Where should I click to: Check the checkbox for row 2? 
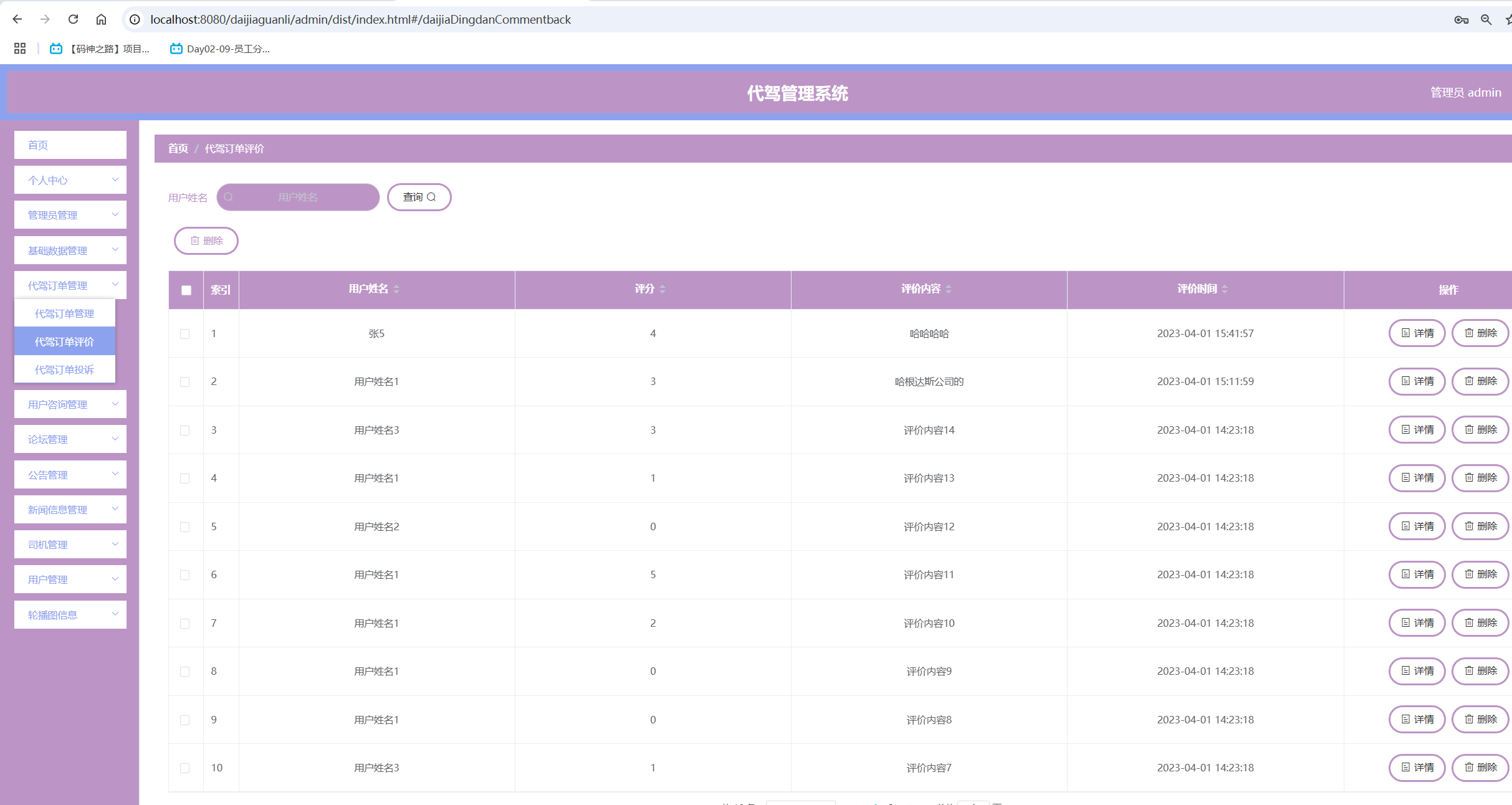[x=185, y=382]
